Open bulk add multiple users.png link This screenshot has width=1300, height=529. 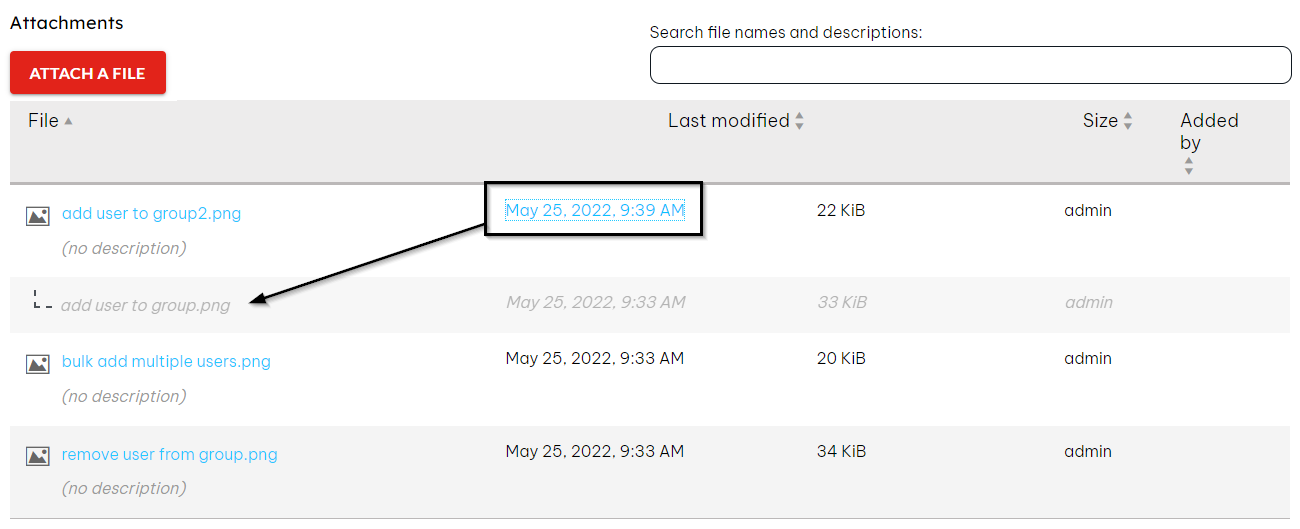pos(166,361)
